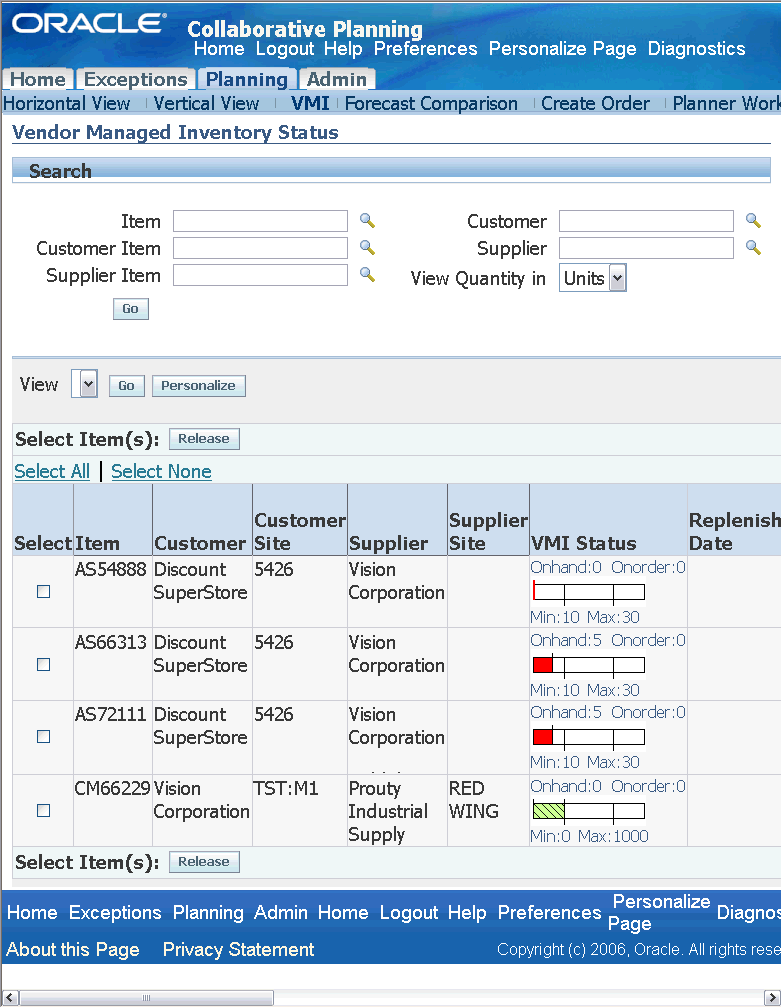The width and height of the screenshot is (781, 1008).
Task: Click the Personalize button
Action: [x=199, y=386]
